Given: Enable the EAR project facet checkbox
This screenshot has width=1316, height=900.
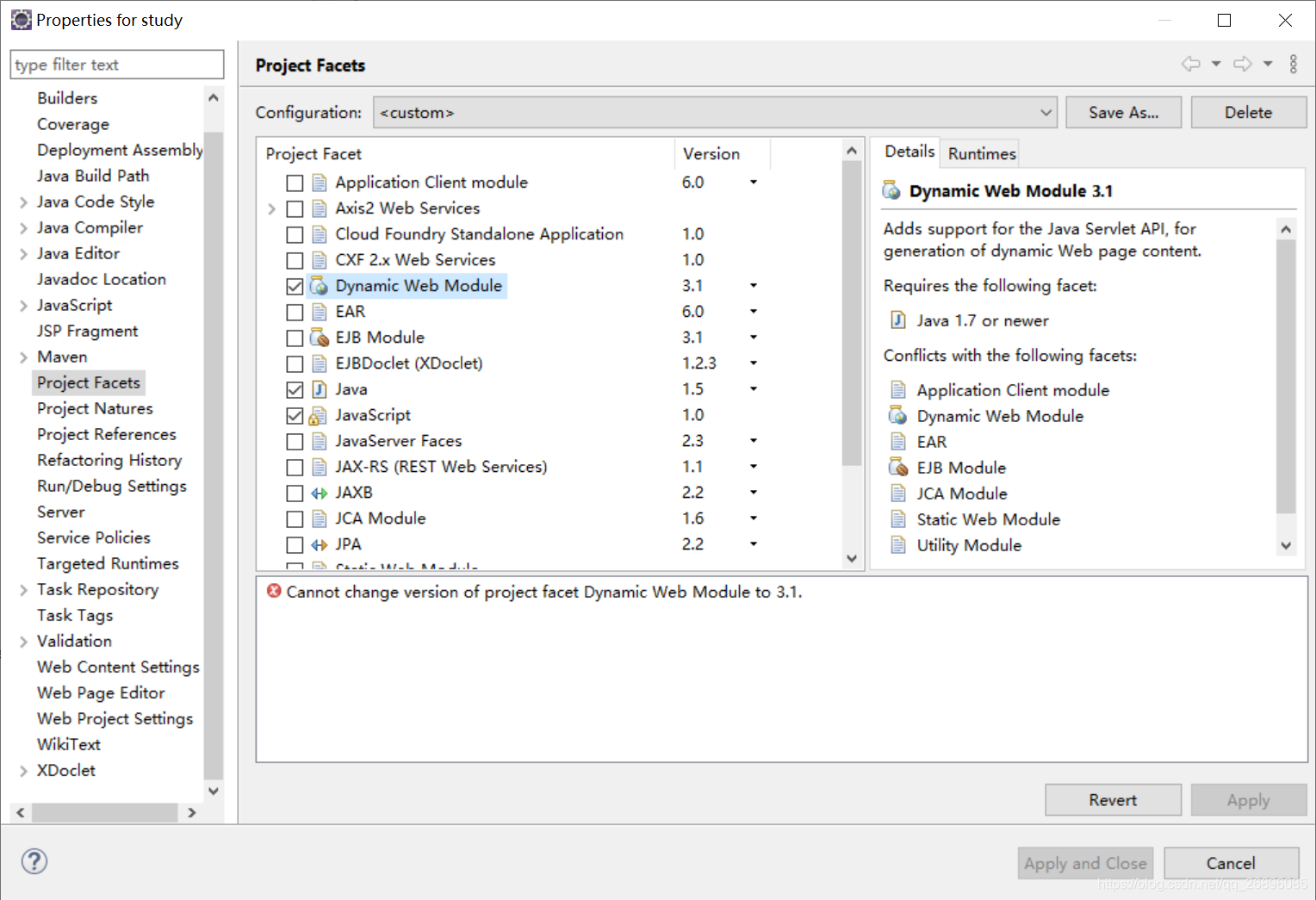Looking at the screenshot, I should pos(295,312).
